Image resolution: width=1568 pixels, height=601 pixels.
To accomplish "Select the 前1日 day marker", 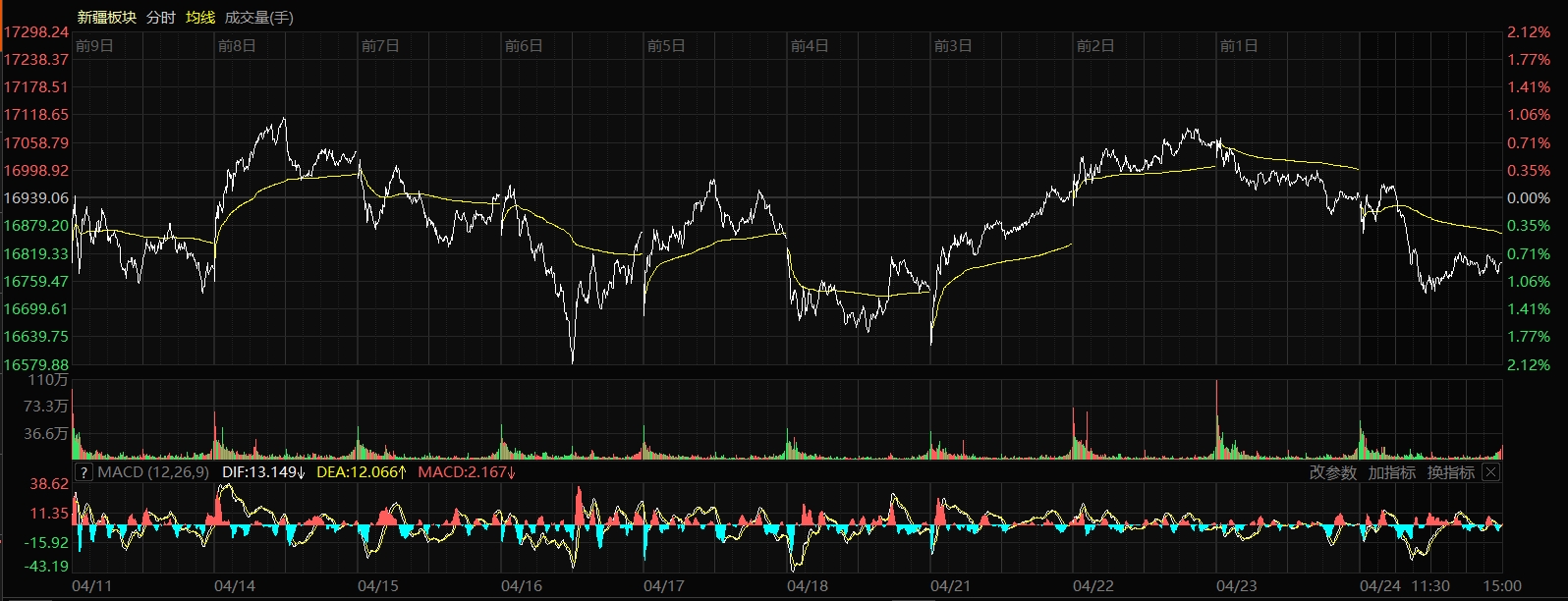I will [x=1239, y=46].
